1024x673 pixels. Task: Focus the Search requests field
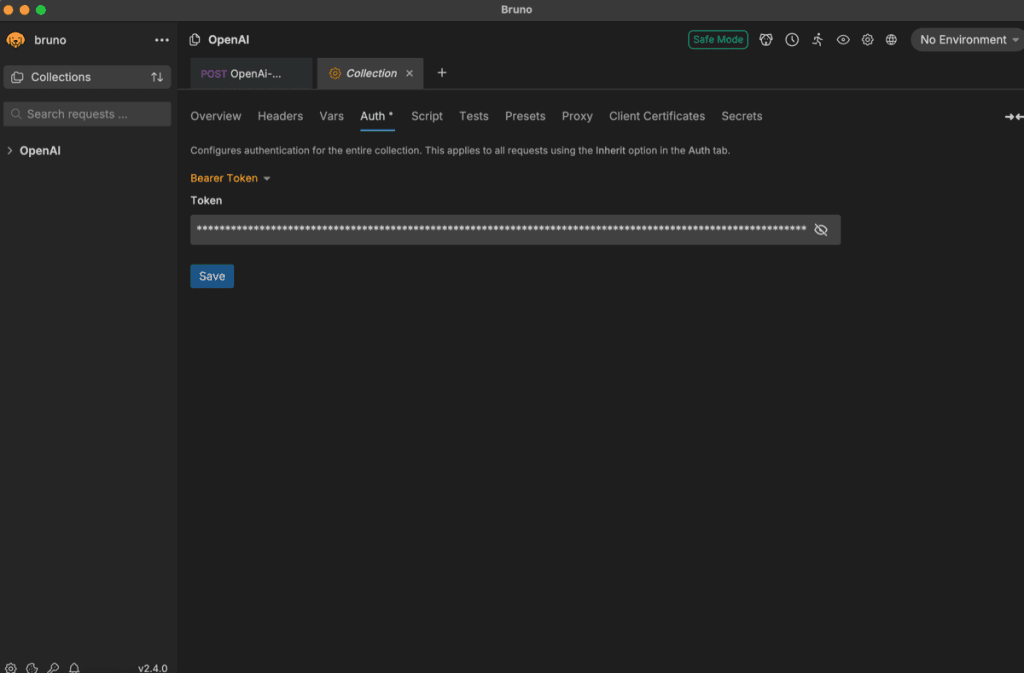pyautogui.click(x=87, y=114)
